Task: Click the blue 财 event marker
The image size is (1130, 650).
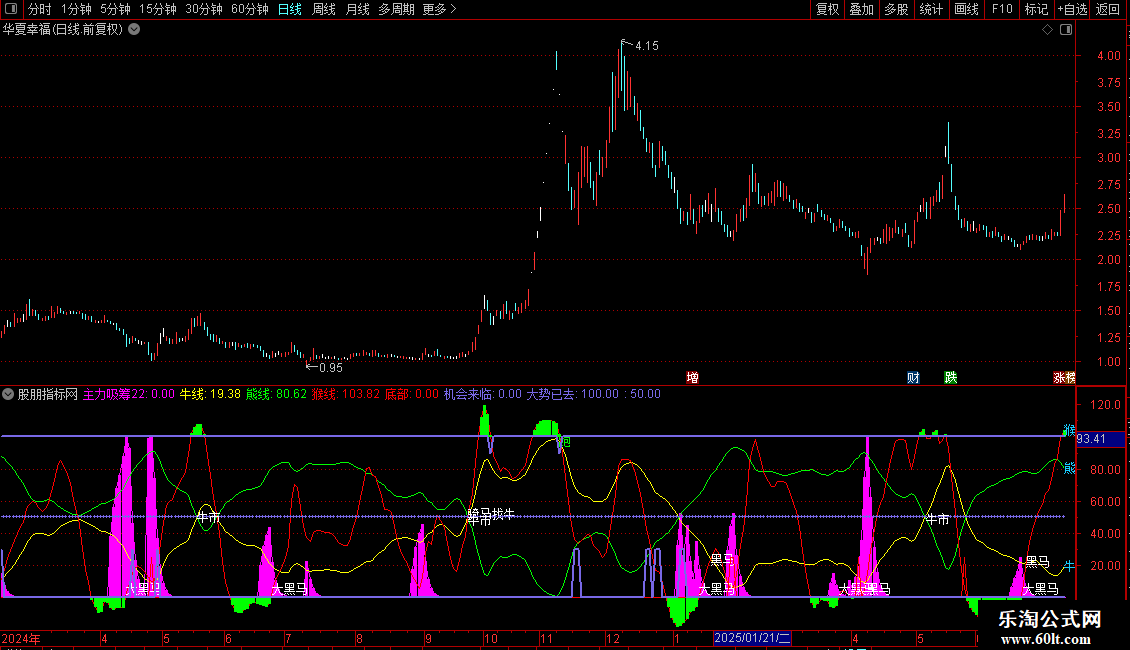Action: coord(913,377)
